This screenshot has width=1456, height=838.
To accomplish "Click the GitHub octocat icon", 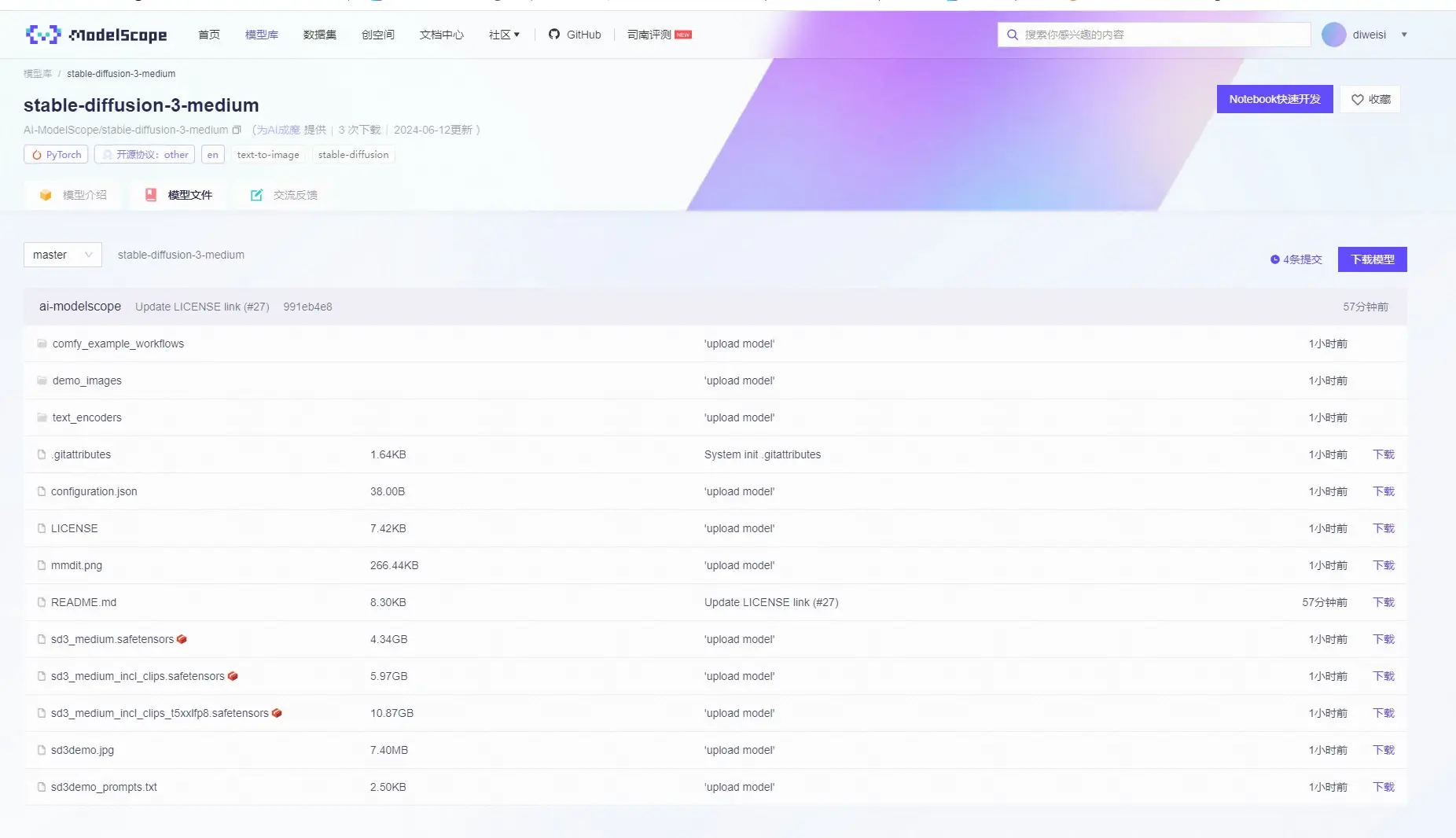I will pos(554,35).
